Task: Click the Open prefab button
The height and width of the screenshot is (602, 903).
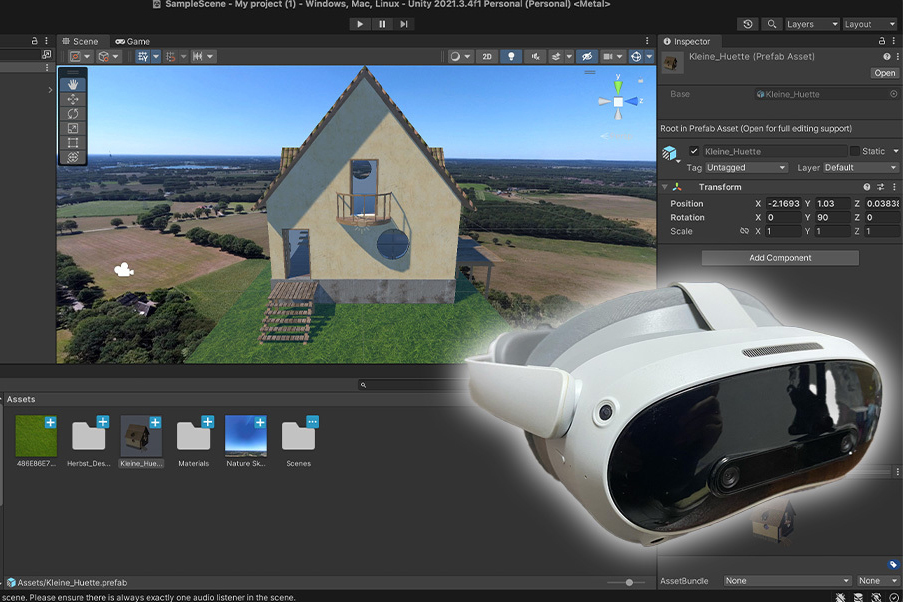Action: (x=884, y=73)
